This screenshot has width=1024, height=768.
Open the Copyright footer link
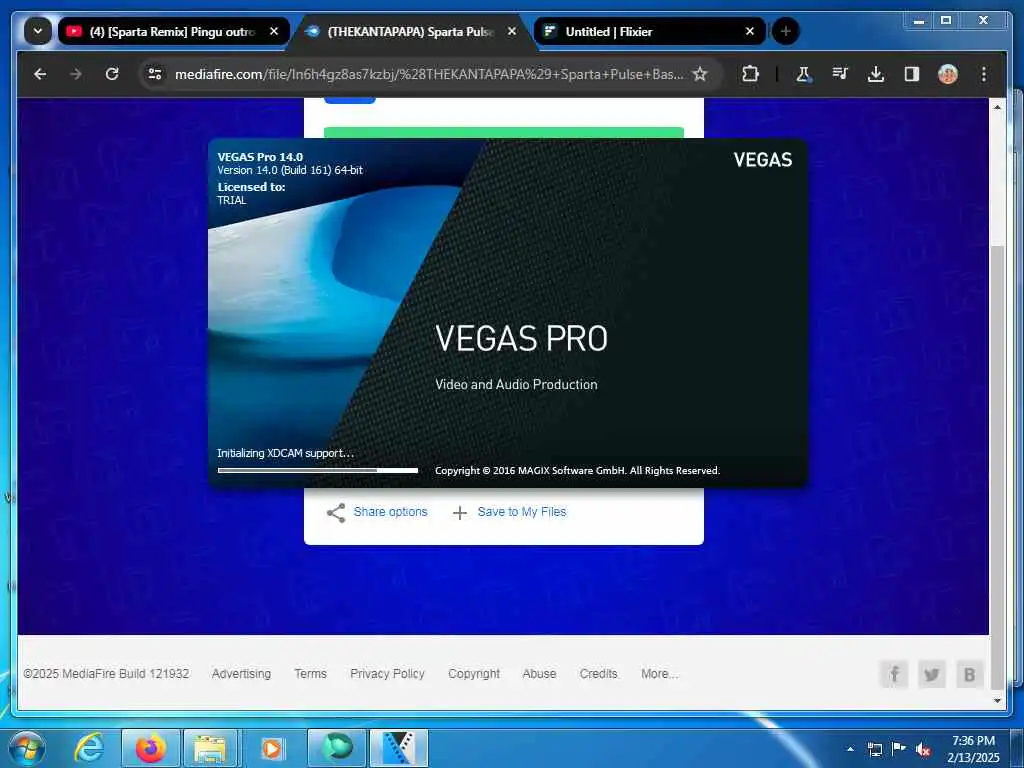pyautogui.click(x=474, y=673)
